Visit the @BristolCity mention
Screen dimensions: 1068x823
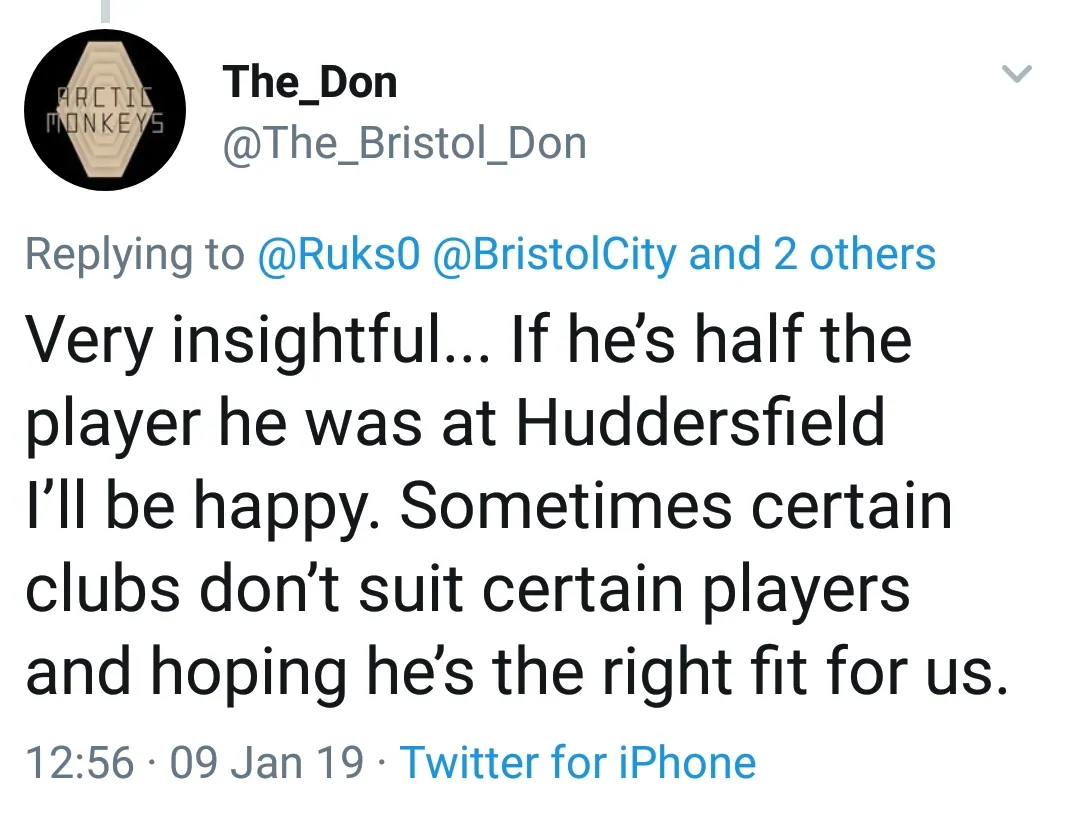point(554,254)
